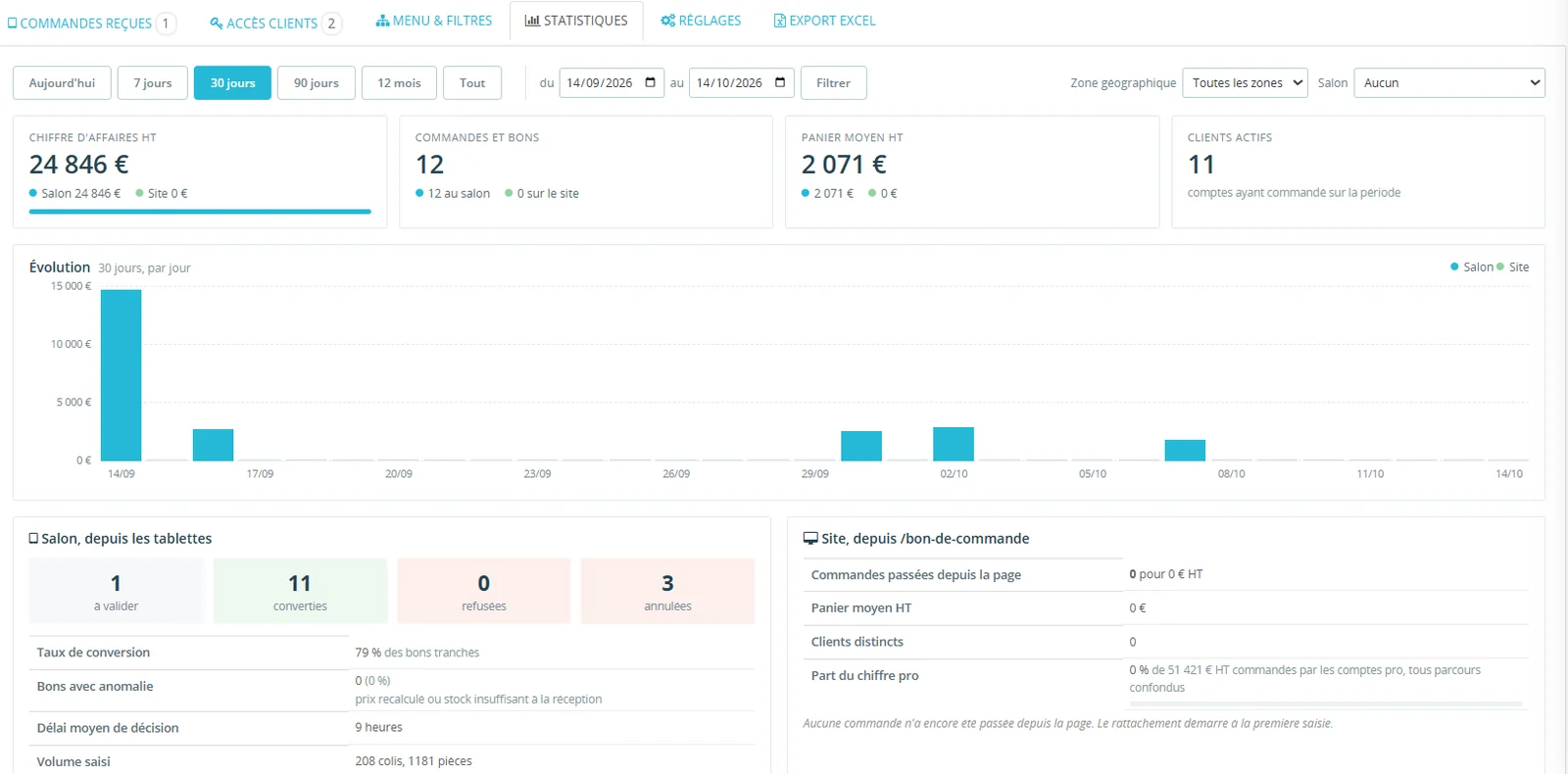Click the bar chart icon before Statistiques
The width and height of the screenshot is (1568, 774).
pyautogui.click(x=532, y=21)
